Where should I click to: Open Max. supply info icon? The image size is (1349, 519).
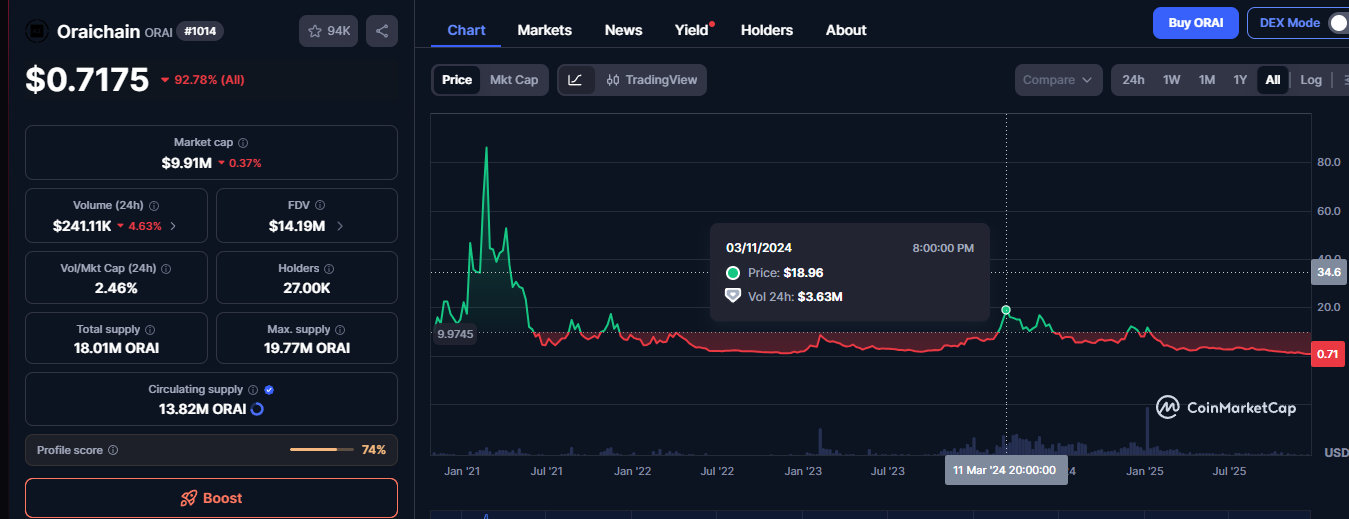[x=340, y=329]
